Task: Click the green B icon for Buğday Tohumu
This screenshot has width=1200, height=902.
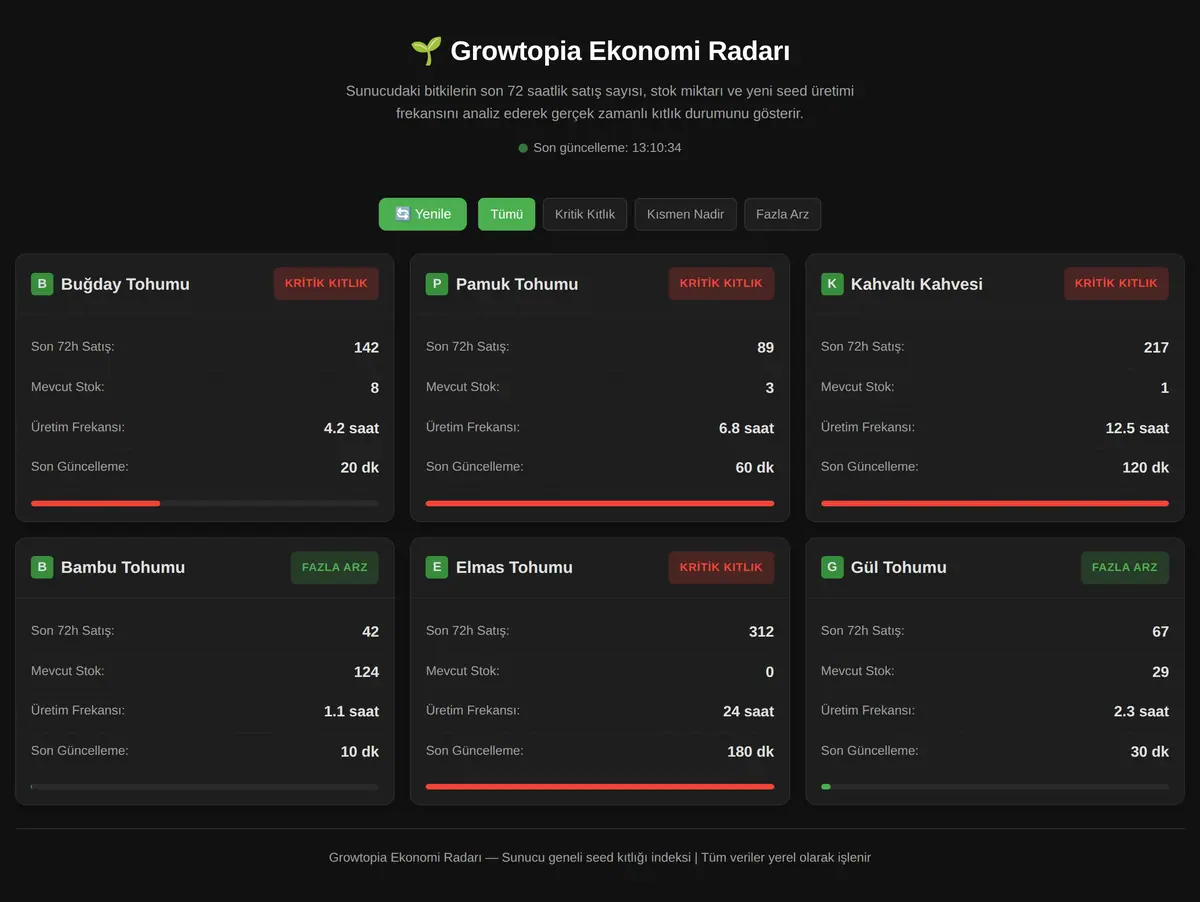Action: tap(42, 284)
